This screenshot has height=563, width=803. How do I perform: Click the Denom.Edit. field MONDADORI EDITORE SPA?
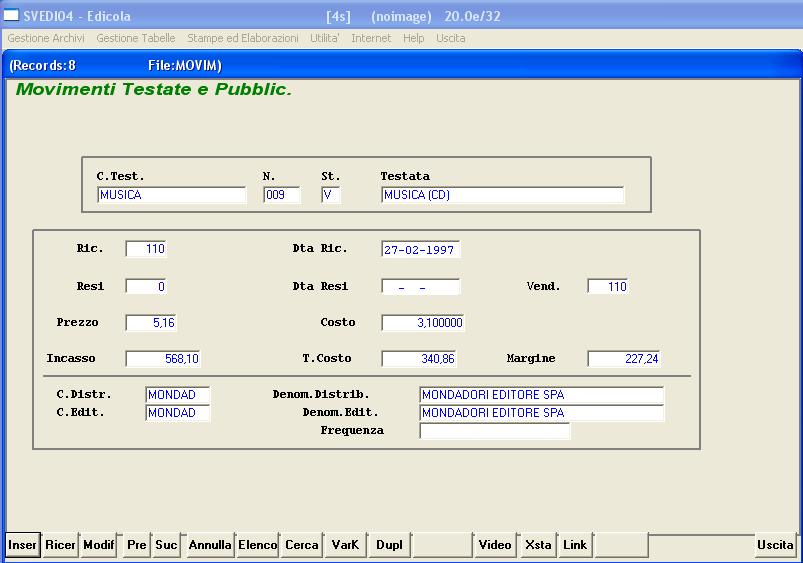[x=541, y=413]
